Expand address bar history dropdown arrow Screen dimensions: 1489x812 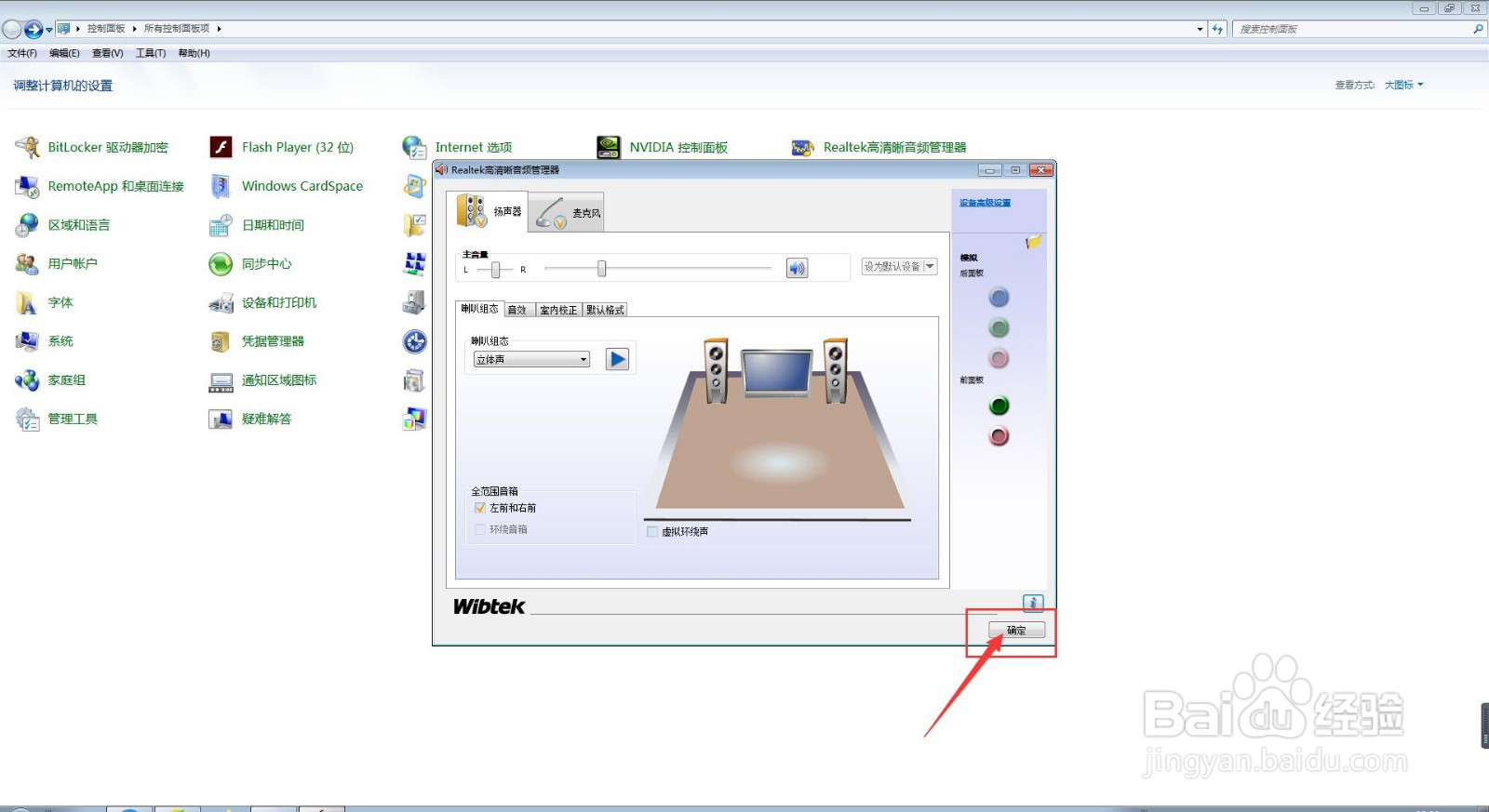pyautogui.click(x=1200, y=29)
